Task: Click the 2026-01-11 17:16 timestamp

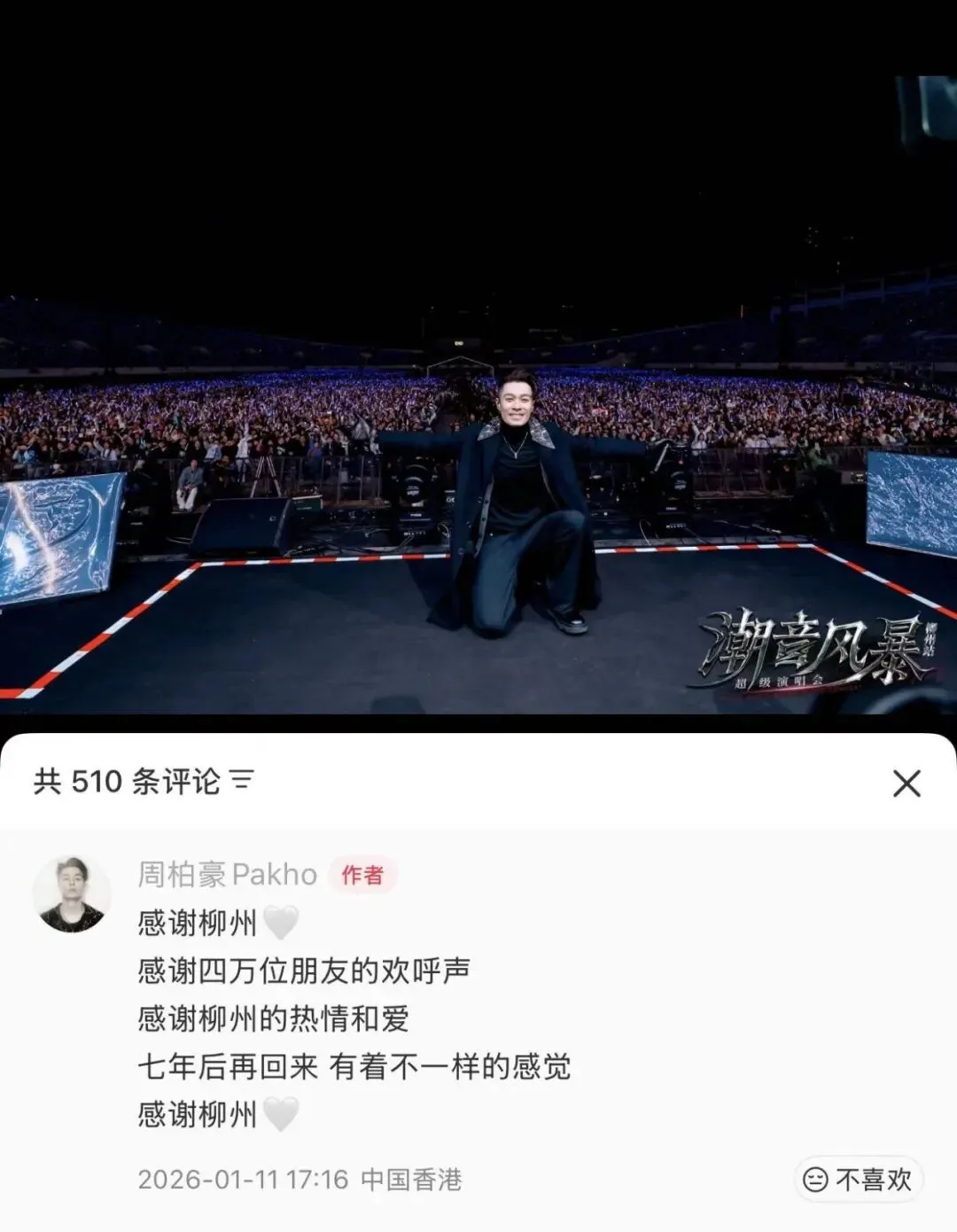Action: pyautogui.click(x=243, y=1180)
